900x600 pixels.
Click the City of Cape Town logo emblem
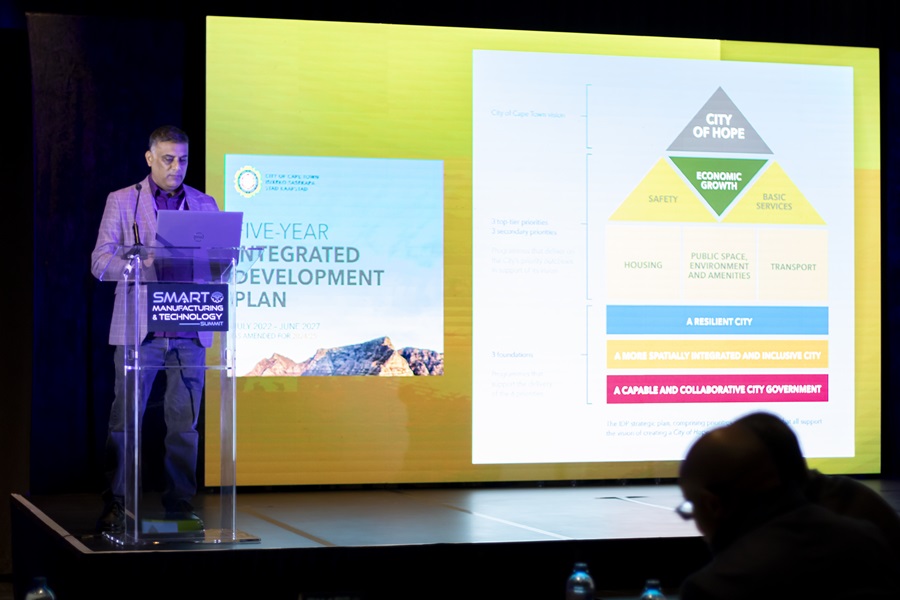[248, 181]
